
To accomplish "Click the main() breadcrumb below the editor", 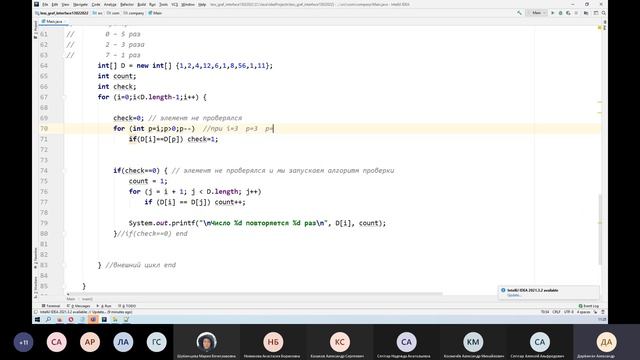I will coord(87,299).
